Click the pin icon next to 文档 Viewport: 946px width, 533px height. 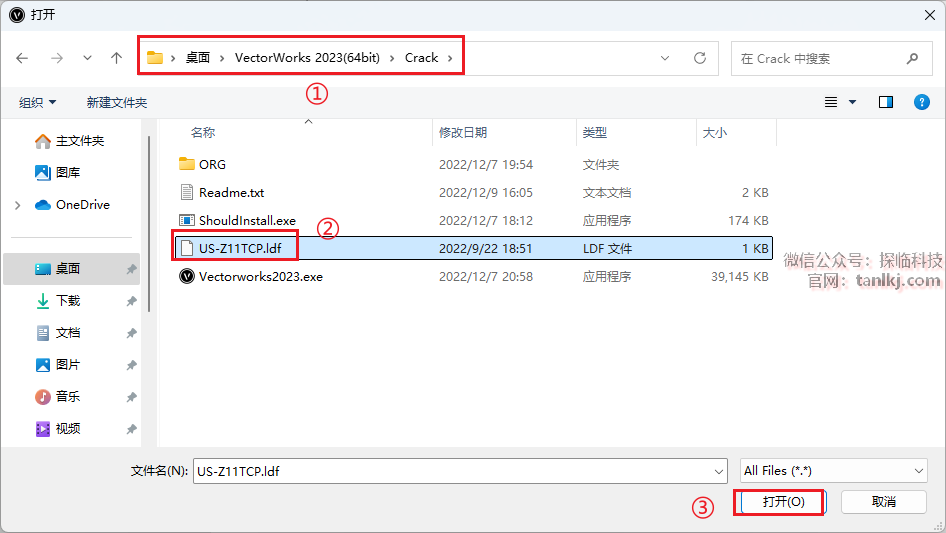pyautogui.click(x=131, y=333)
